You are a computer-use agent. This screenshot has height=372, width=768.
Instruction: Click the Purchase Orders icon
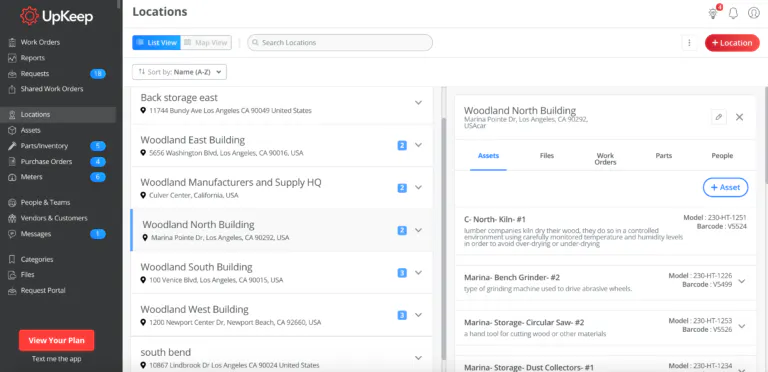[x=12, y=162]
